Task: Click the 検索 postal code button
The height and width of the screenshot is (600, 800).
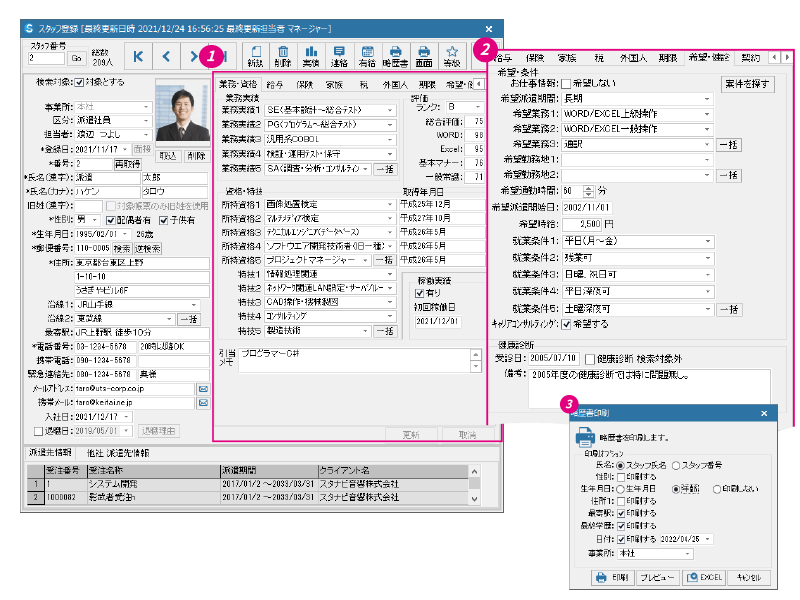Action: coord(122,248)
